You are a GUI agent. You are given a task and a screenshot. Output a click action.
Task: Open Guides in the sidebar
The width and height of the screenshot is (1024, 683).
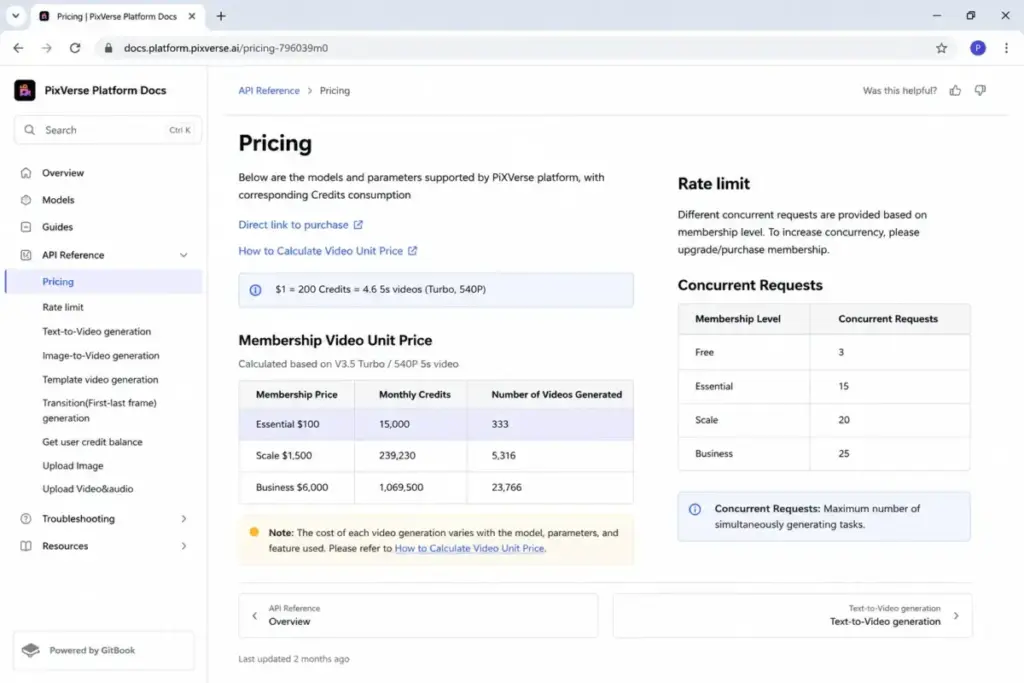pos(57,227)
